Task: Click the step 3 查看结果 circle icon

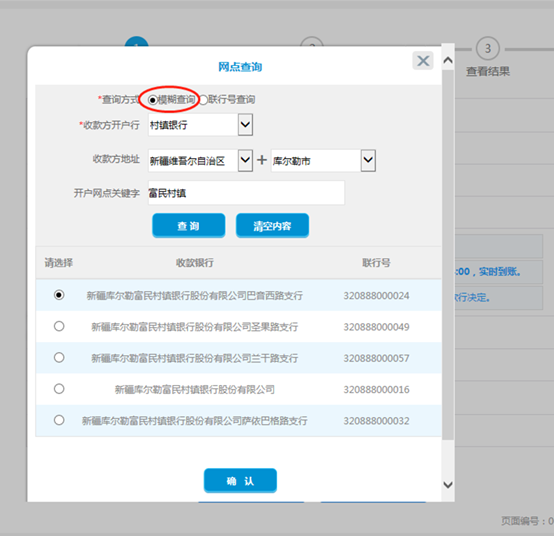Action: click(488, 48)
